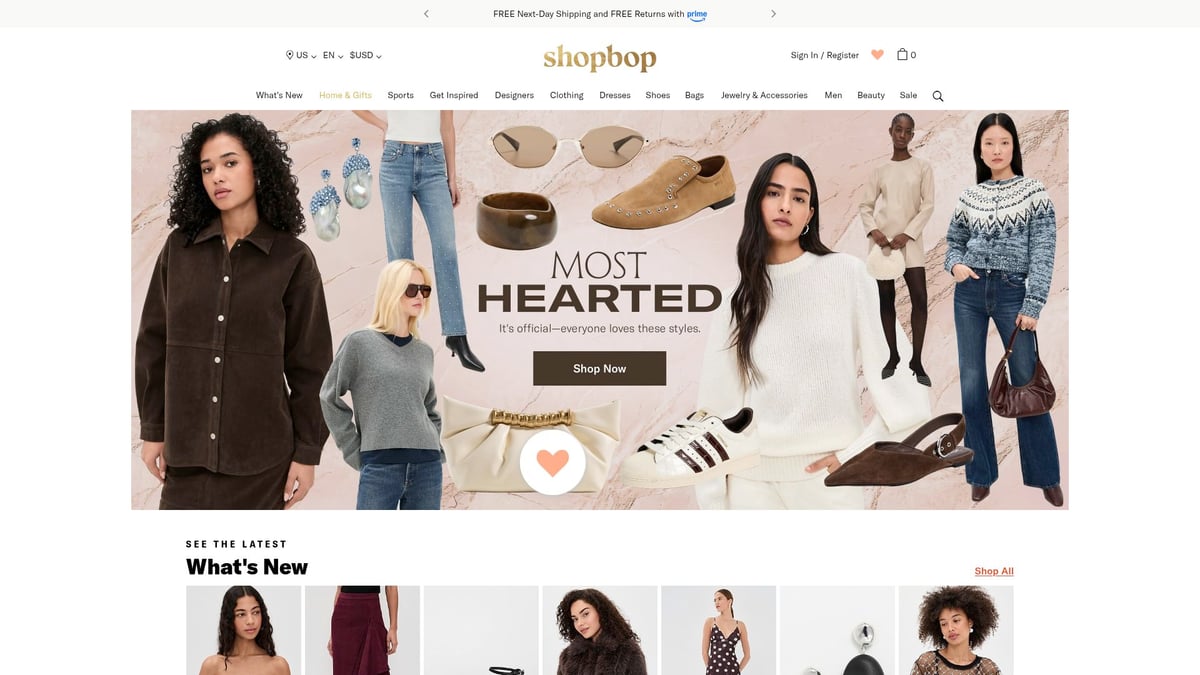1200x675 pixels.
Task: Open the burgundy skirt product thumbnail
Action: coord(362,630)
